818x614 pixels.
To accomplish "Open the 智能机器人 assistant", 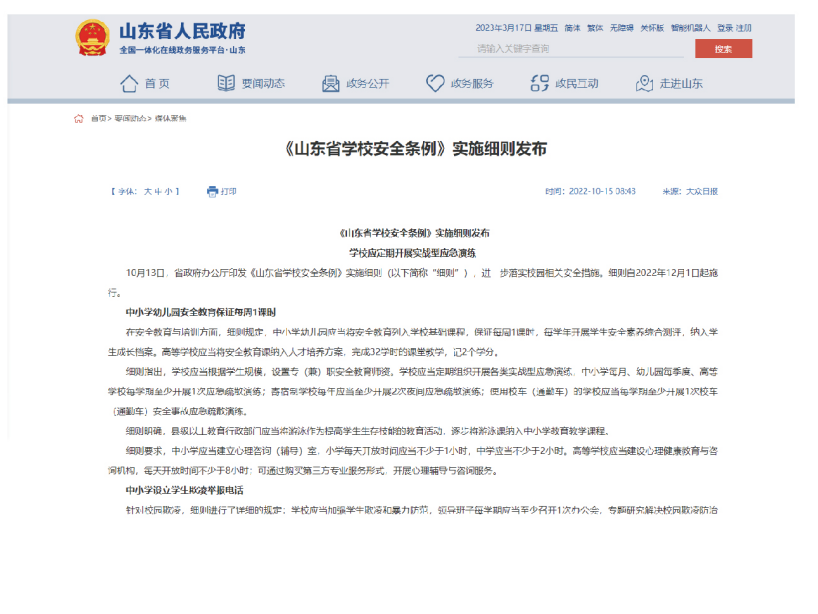I will point(692,28).
